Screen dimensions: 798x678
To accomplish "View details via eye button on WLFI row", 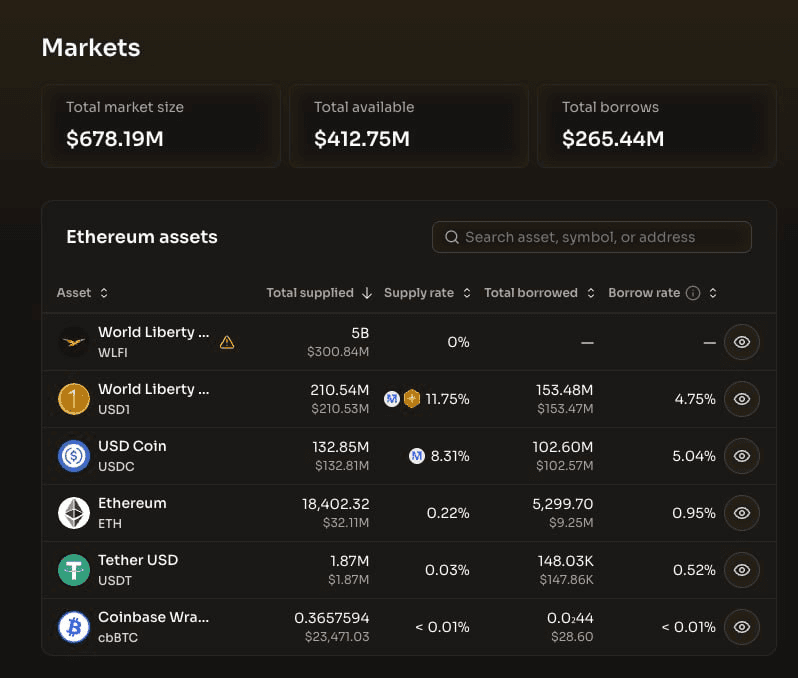I will 742,342.
